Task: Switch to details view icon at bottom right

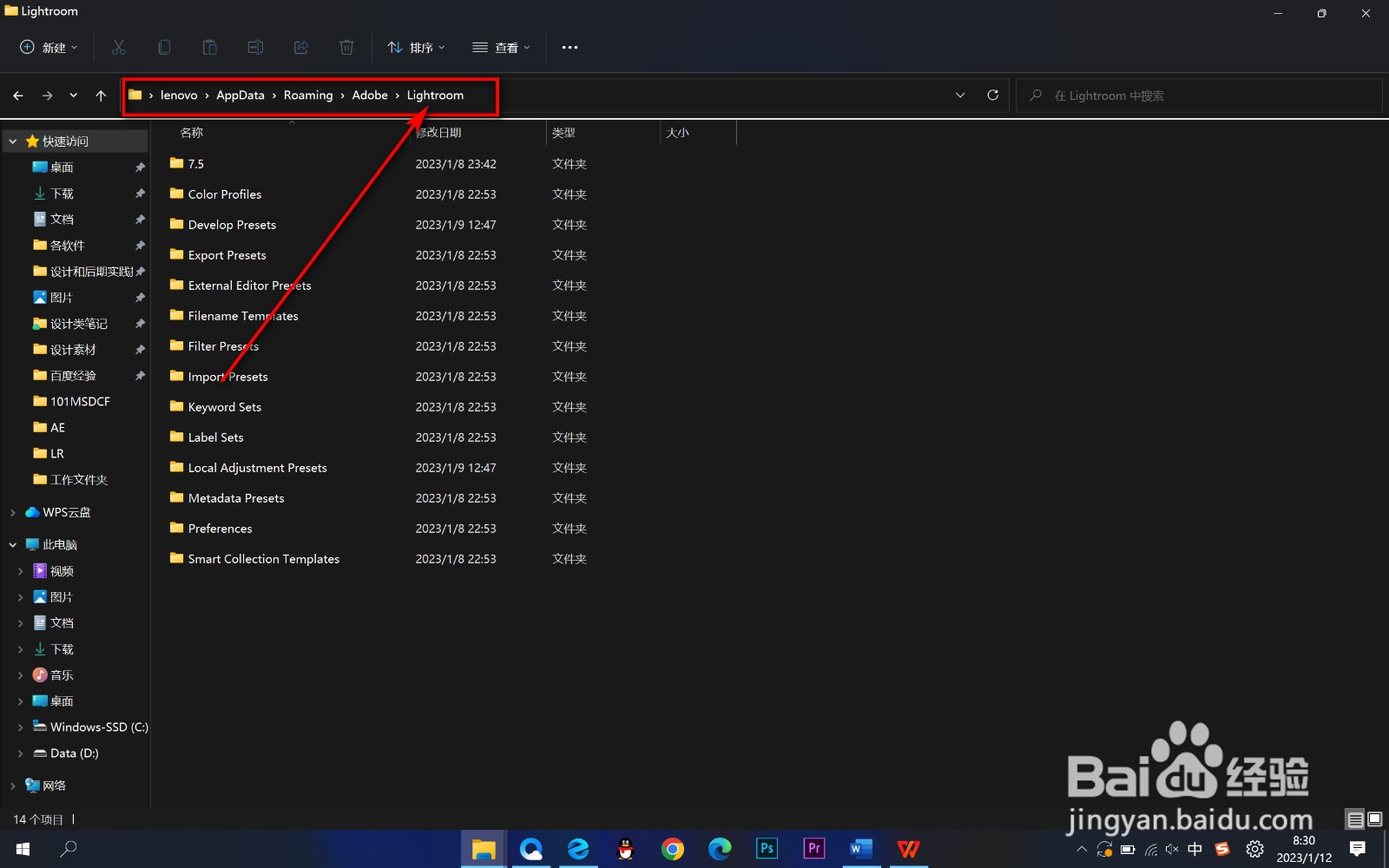Action: [x=1354, y=819]
